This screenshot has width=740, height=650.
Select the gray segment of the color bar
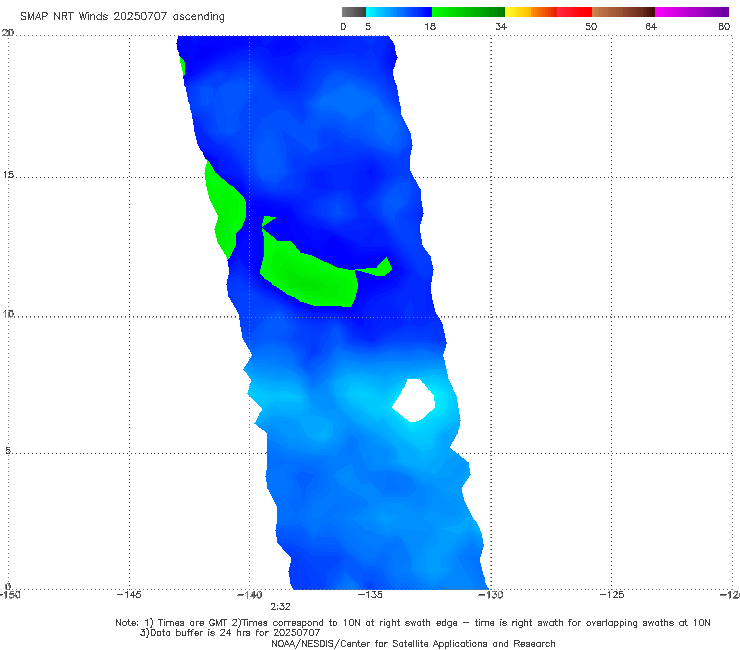click(354, 12)
